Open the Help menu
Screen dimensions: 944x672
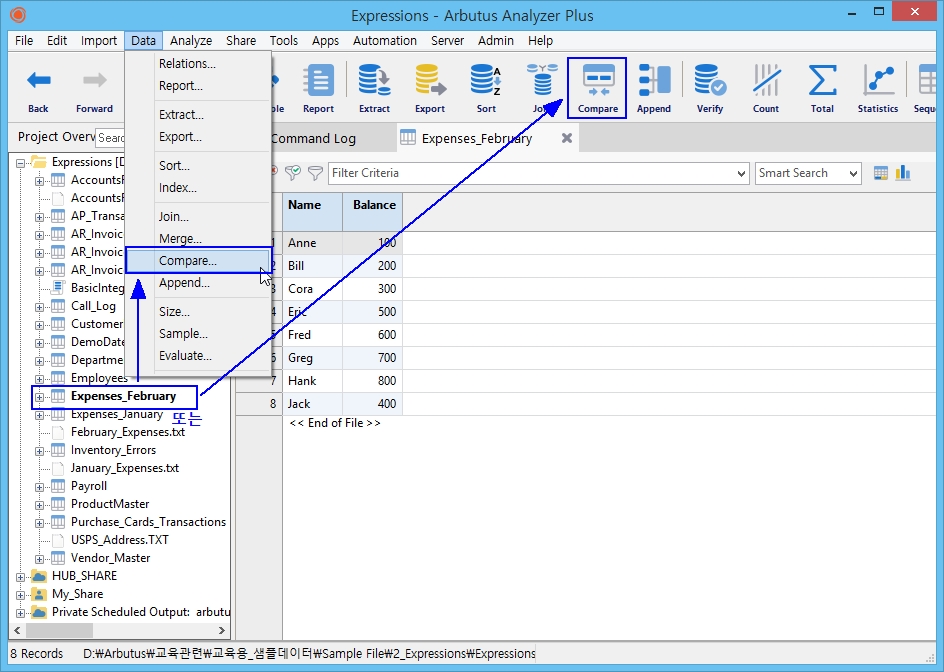[x=540, y=40]
